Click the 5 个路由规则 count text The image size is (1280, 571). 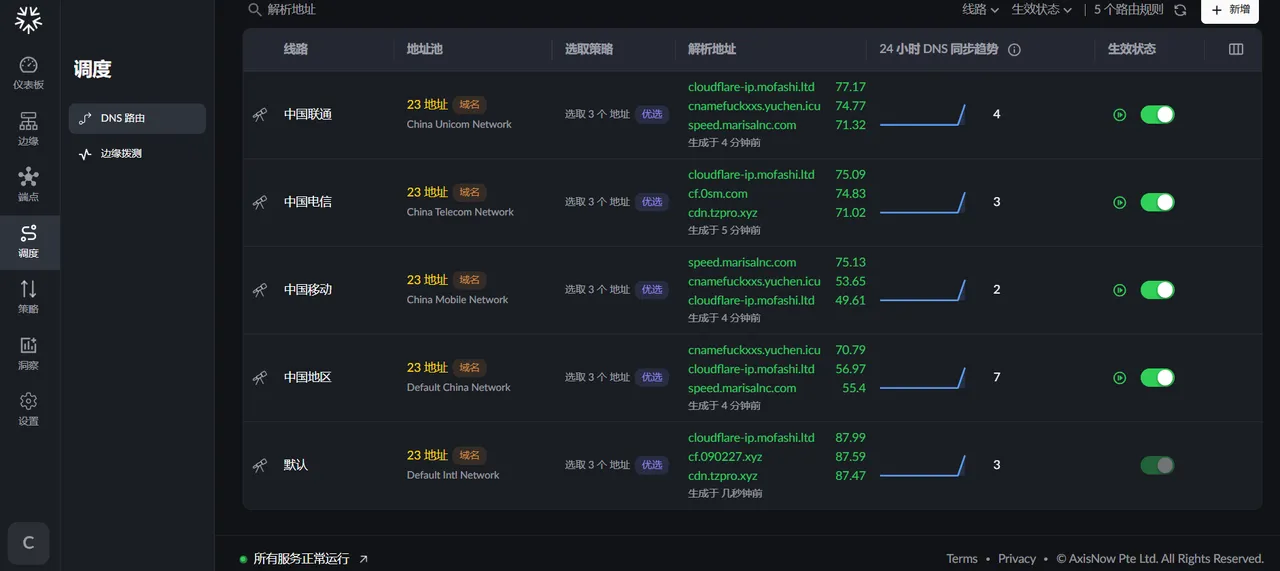click(1129, 9)
